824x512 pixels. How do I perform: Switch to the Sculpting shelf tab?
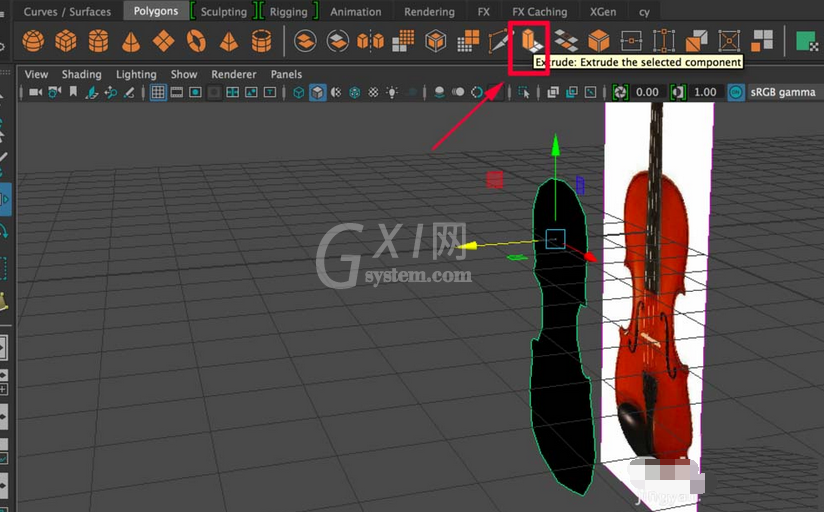pos(223,11)
